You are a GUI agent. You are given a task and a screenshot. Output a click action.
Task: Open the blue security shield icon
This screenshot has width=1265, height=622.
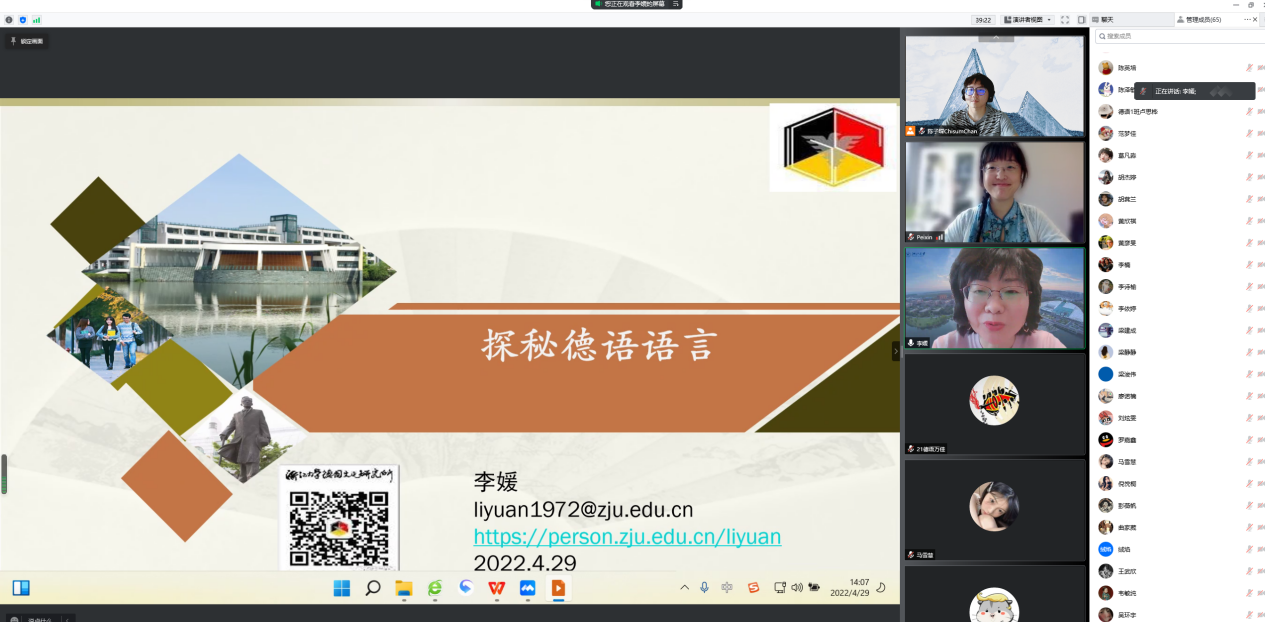23,20
